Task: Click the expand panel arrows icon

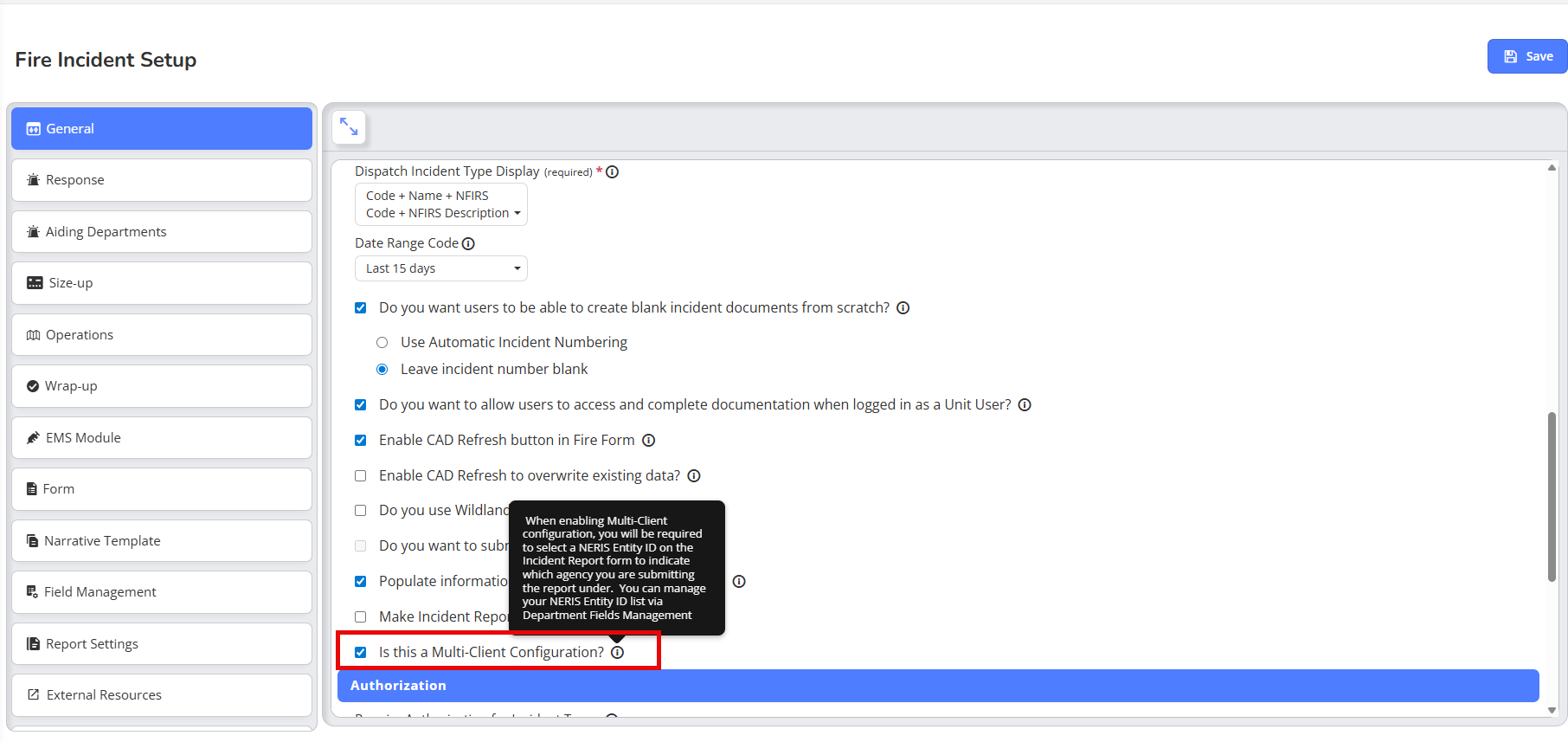Action: (x=349, y=126)
